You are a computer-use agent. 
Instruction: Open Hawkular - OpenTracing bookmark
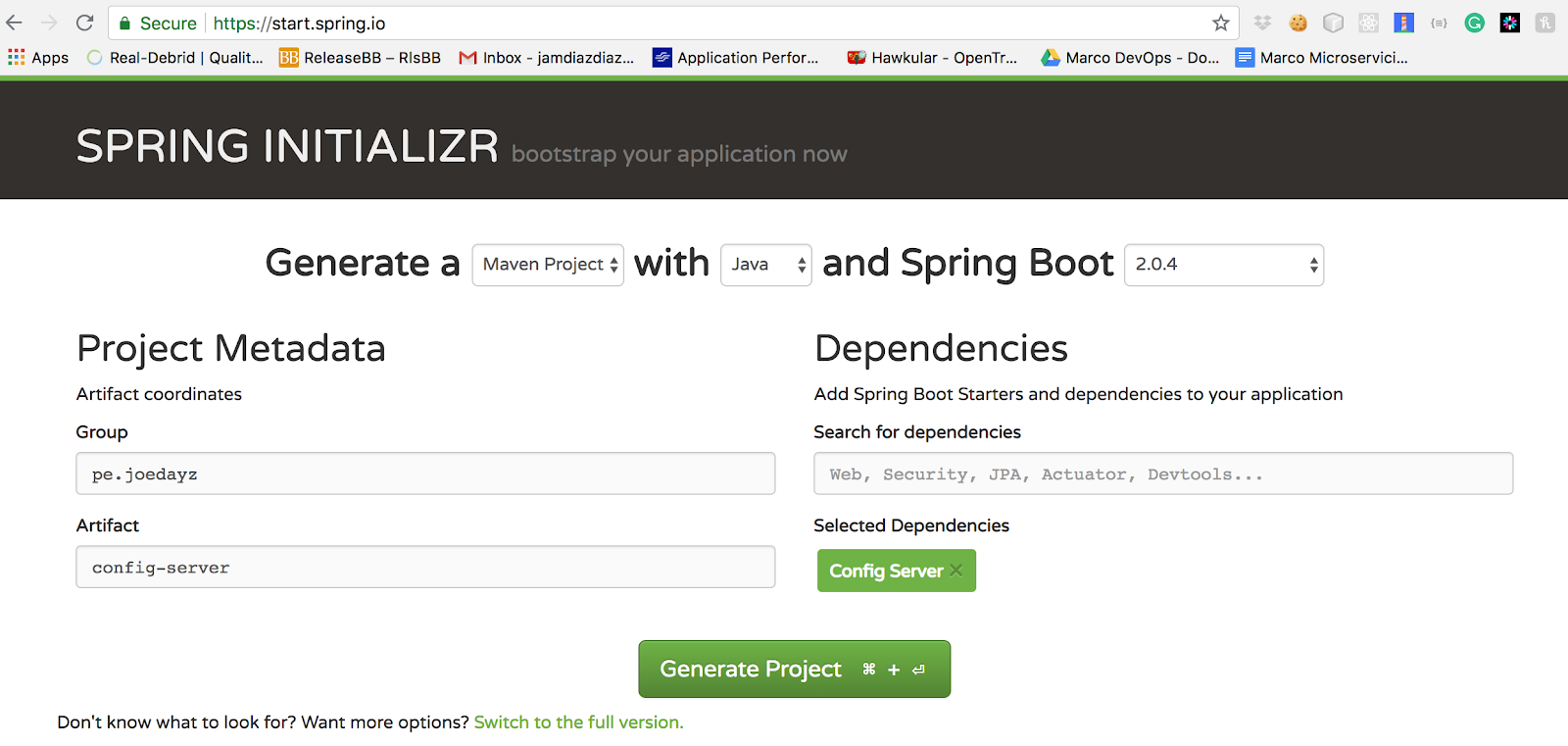932,58
